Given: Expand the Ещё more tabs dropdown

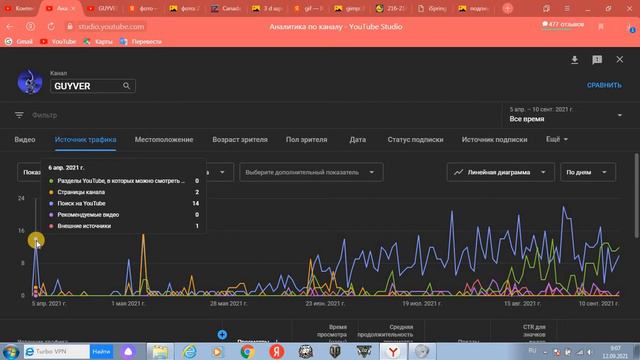Looking at the screenshot, I should [557, 140].
